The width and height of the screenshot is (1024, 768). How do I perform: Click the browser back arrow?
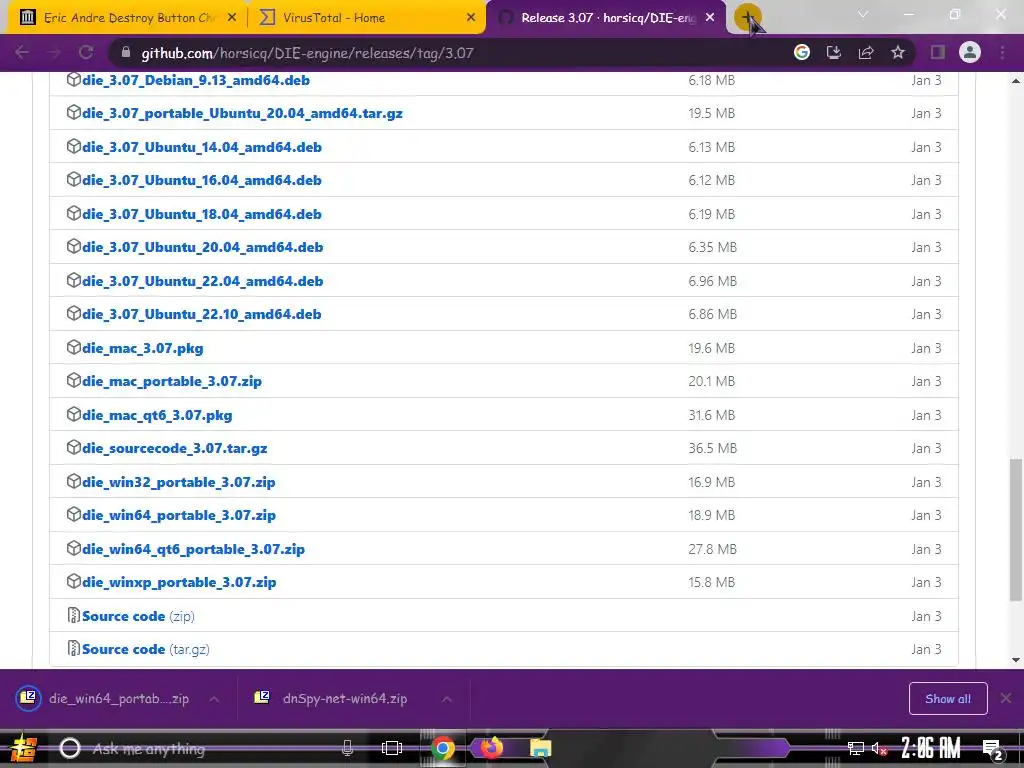tap(22, 53)
